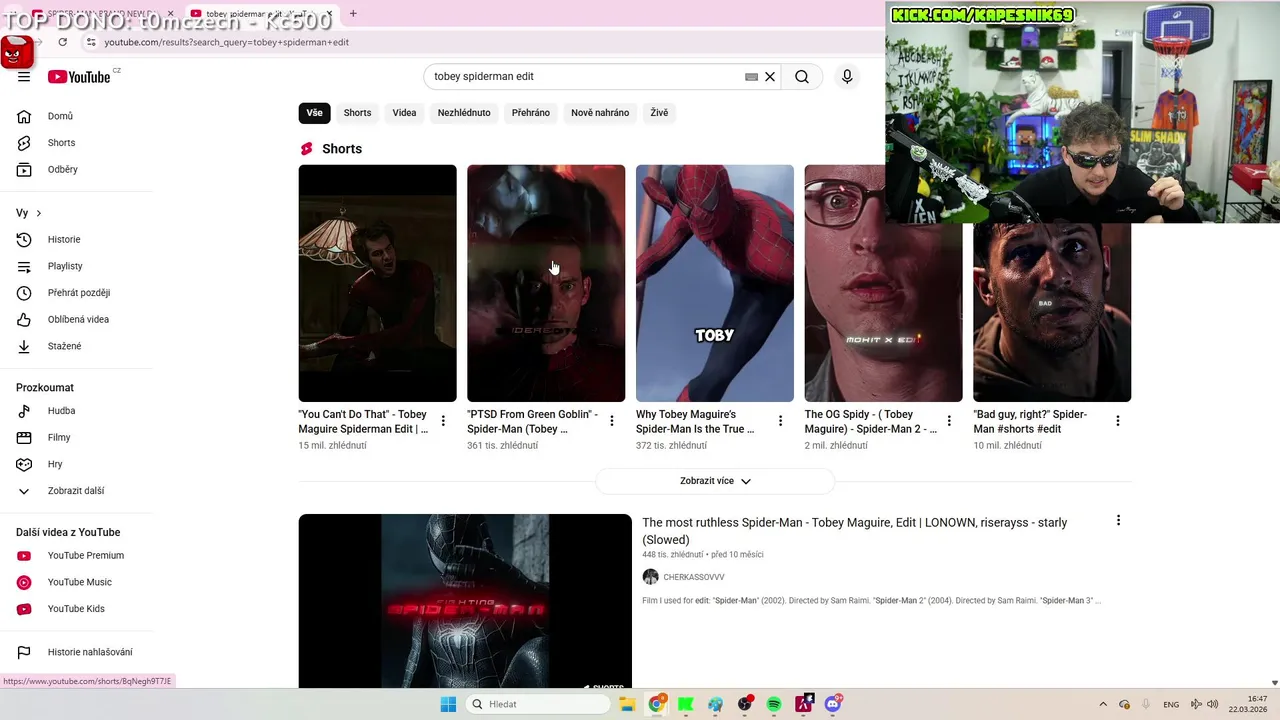Open the Windows Start menu
This screenshot has height=720, width=1280.
coord(448,704)
